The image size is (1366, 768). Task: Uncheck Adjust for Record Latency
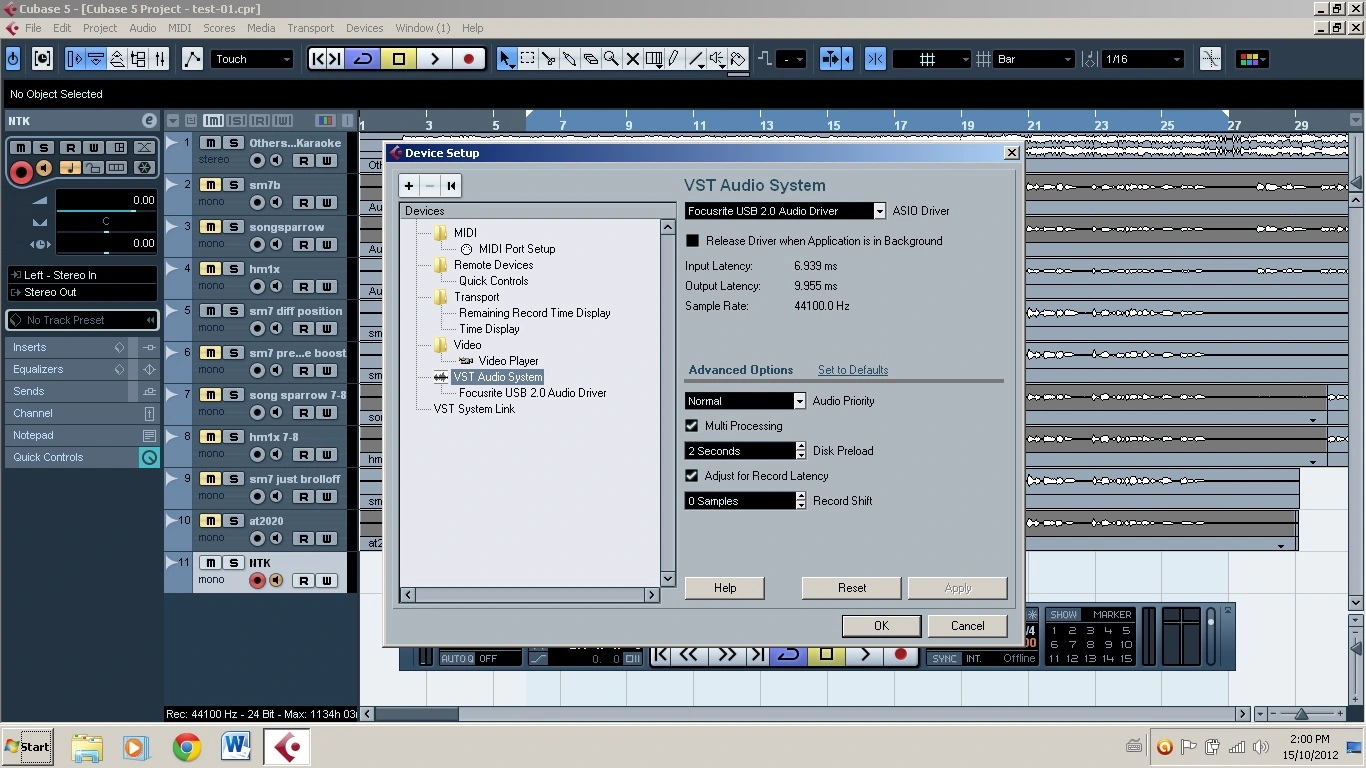pyautogui.click(x=692, y=476)
